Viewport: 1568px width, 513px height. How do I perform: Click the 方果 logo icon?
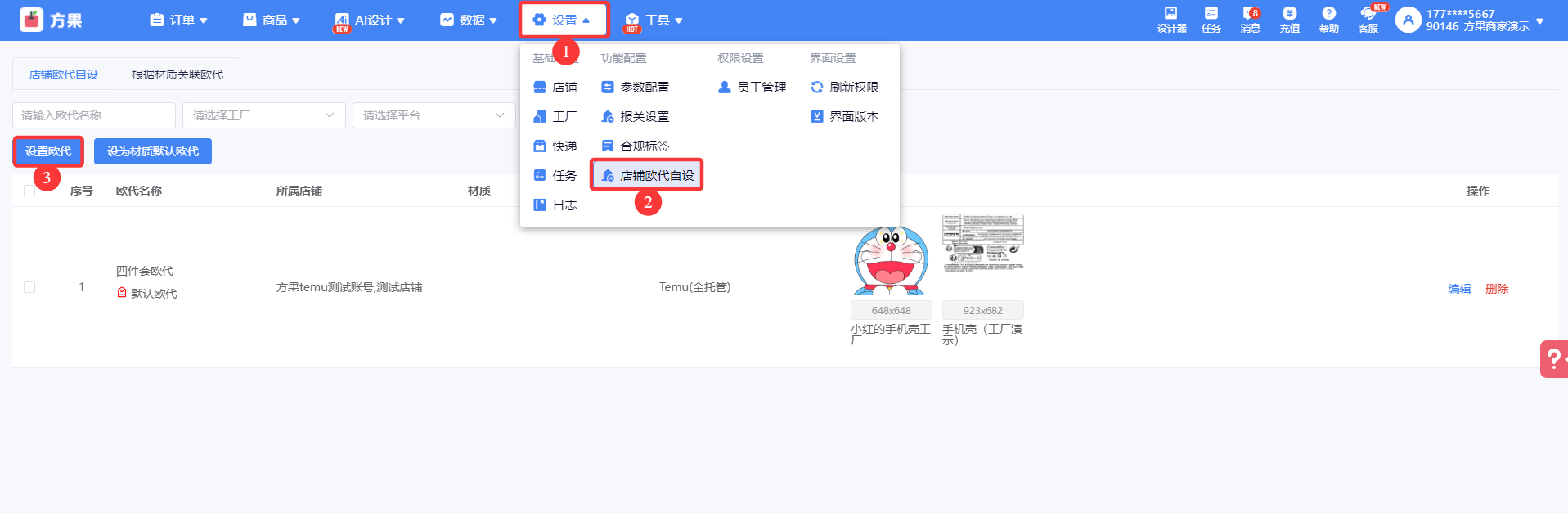(x=31, y=20)
